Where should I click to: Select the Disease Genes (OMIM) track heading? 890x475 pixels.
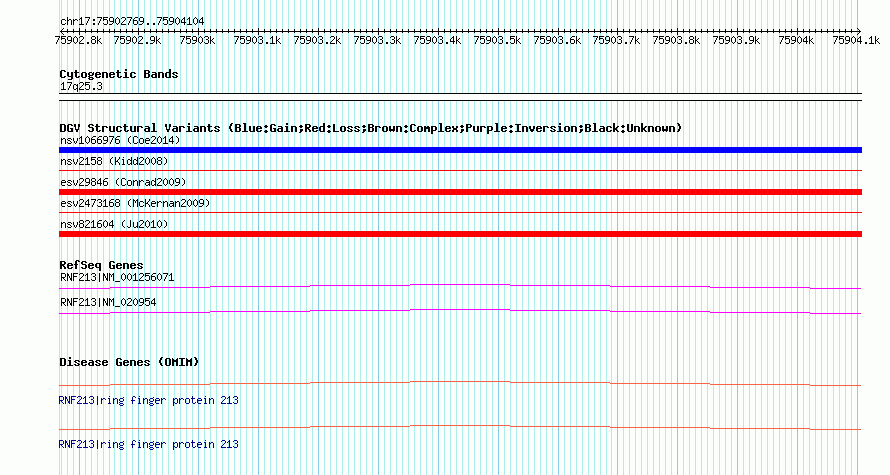pyautogui.click(x=129, y=362)
